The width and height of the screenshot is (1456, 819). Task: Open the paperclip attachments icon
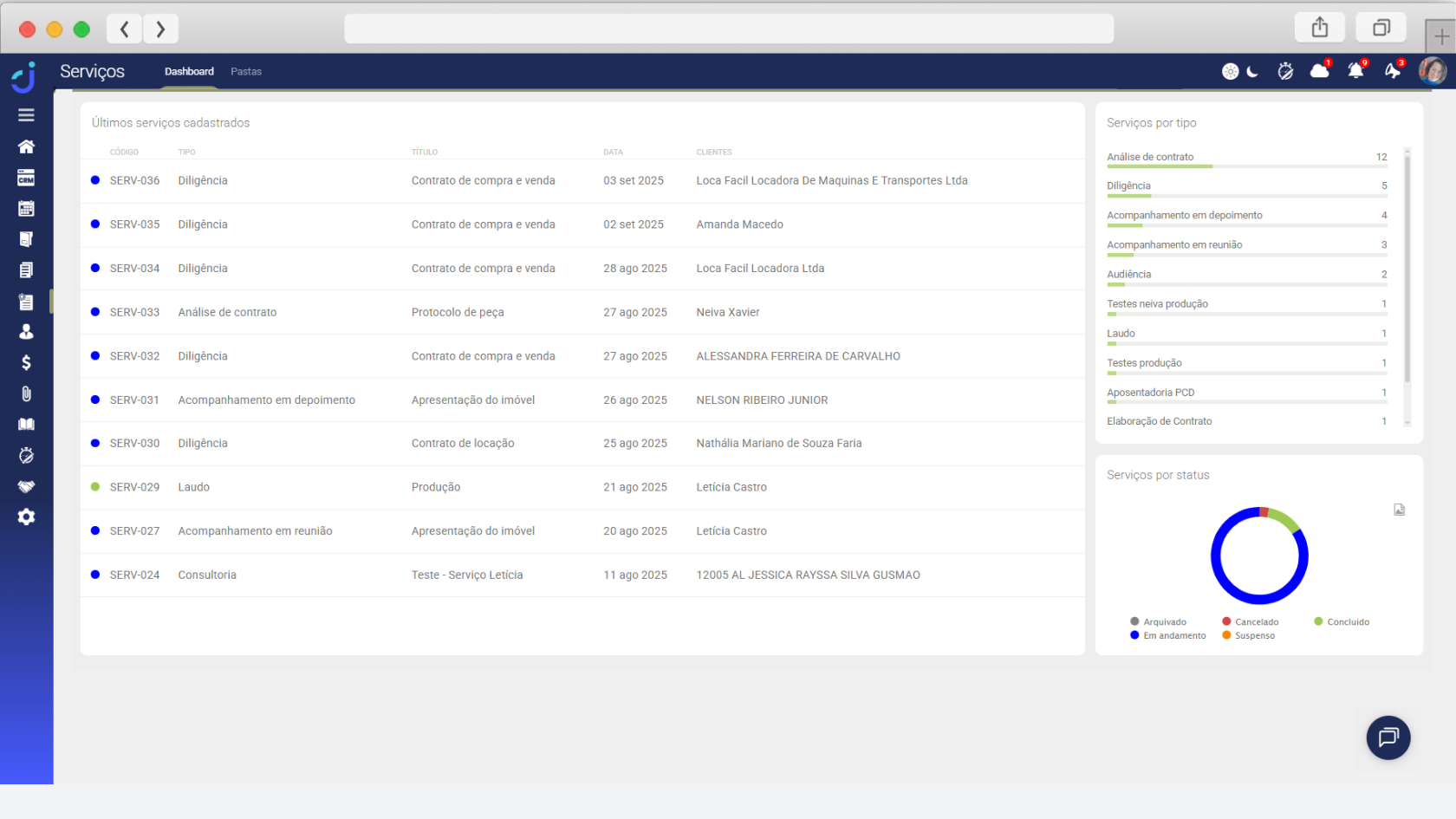click(x=26, y=393)
